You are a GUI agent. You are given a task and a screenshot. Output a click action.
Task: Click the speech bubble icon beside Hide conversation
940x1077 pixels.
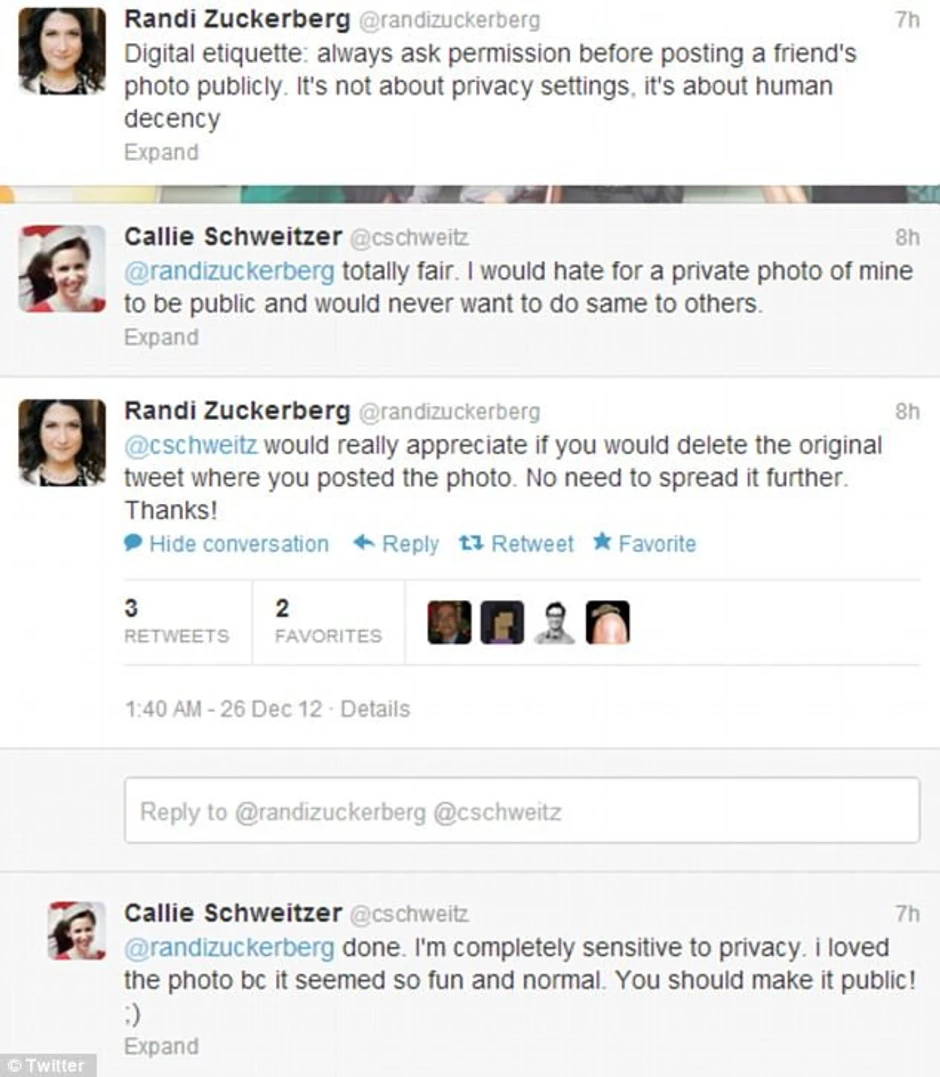click(133, 543)
